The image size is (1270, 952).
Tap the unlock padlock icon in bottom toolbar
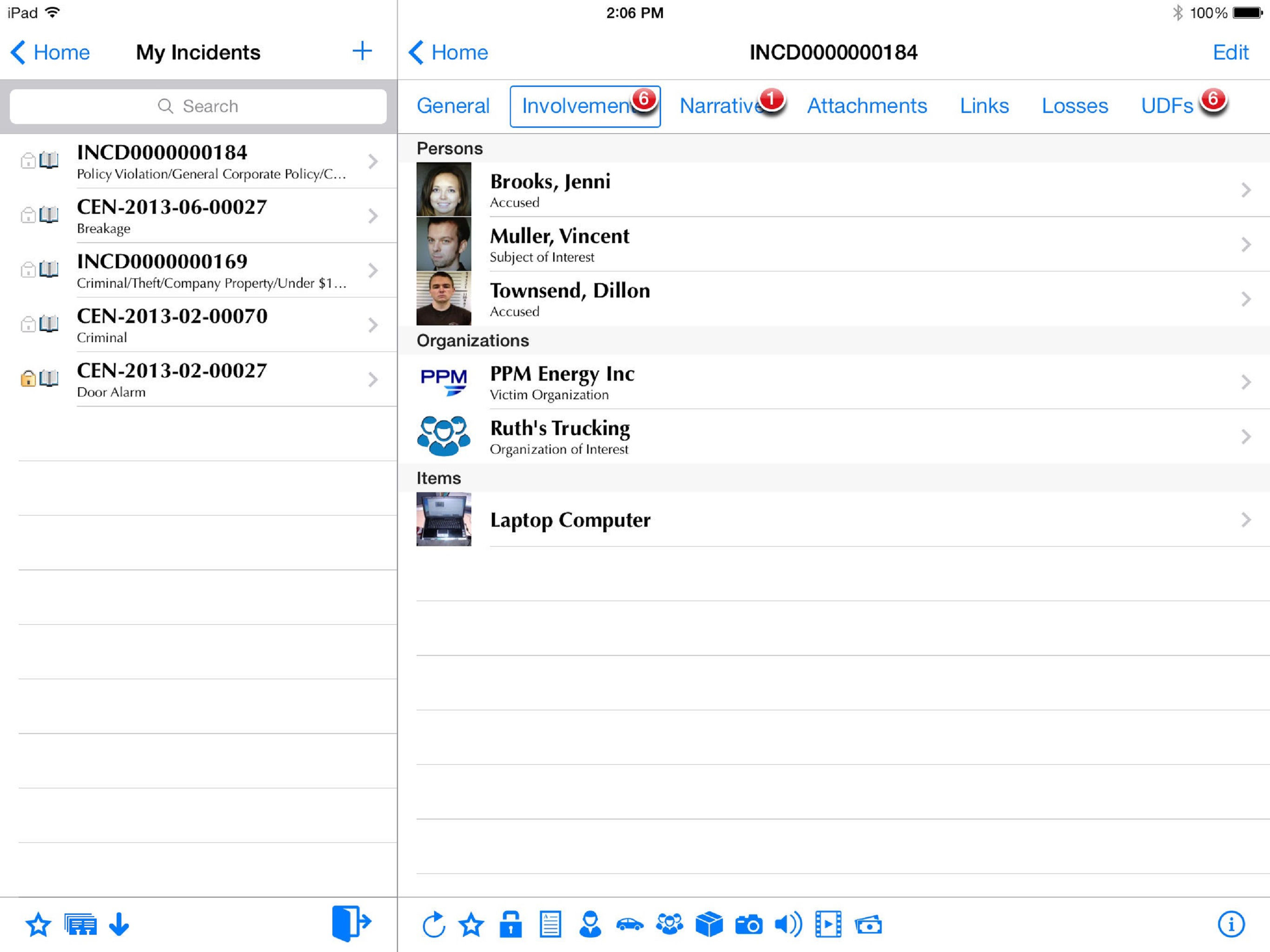pyautogui.click(x=510, y=925)
